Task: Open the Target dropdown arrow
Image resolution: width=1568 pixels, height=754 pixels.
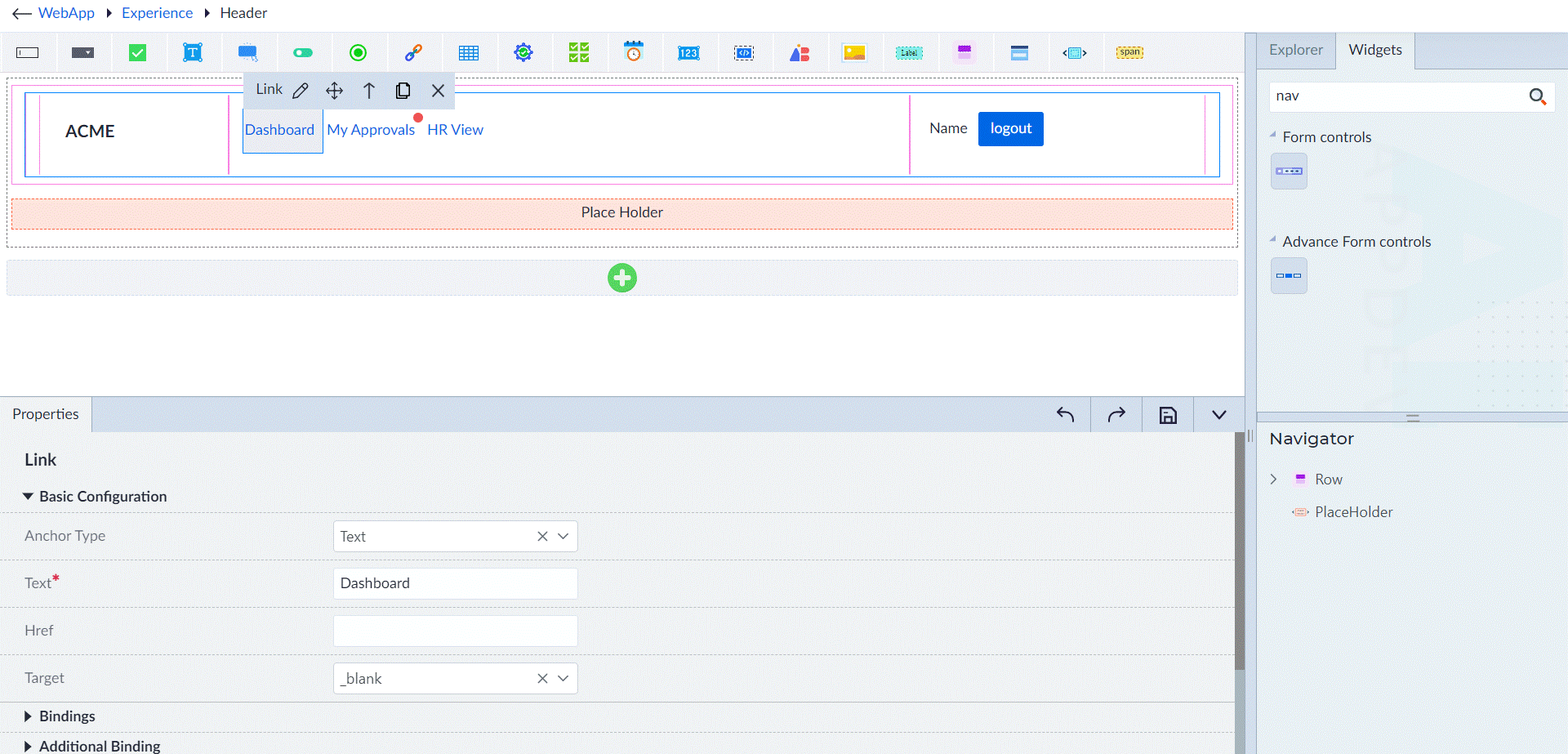Action: pyautogui.click(x=563, y=679)
